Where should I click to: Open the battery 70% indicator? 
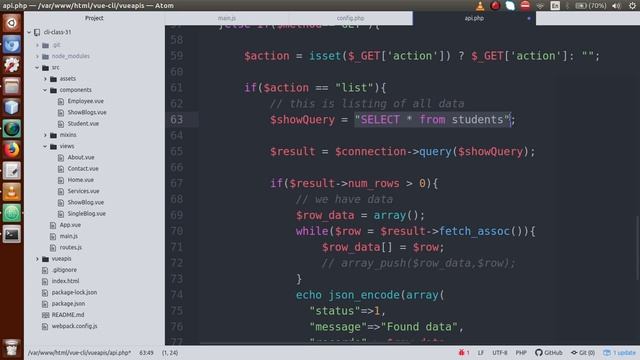pos(590,6)
